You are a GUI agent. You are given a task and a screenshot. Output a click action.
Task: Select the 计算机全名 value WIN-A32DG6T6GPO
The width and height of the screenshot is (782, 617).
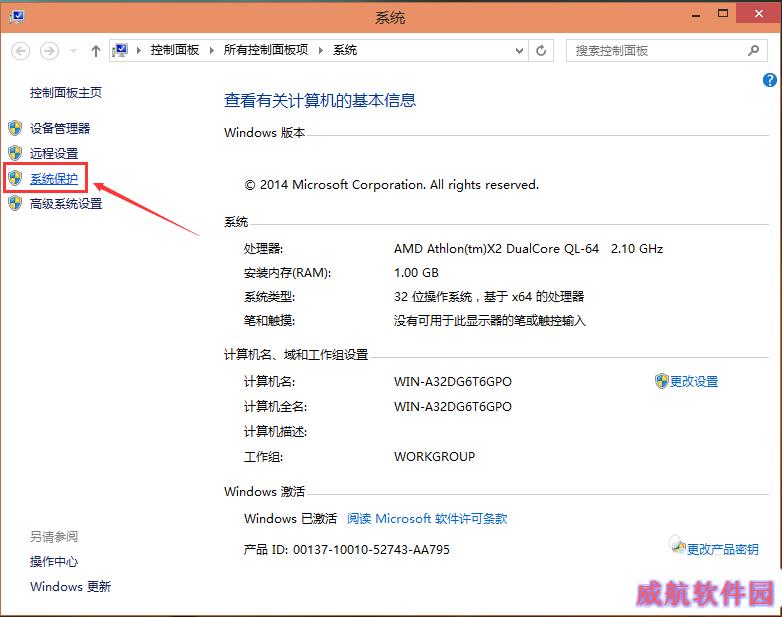click(x=453, y=407)
